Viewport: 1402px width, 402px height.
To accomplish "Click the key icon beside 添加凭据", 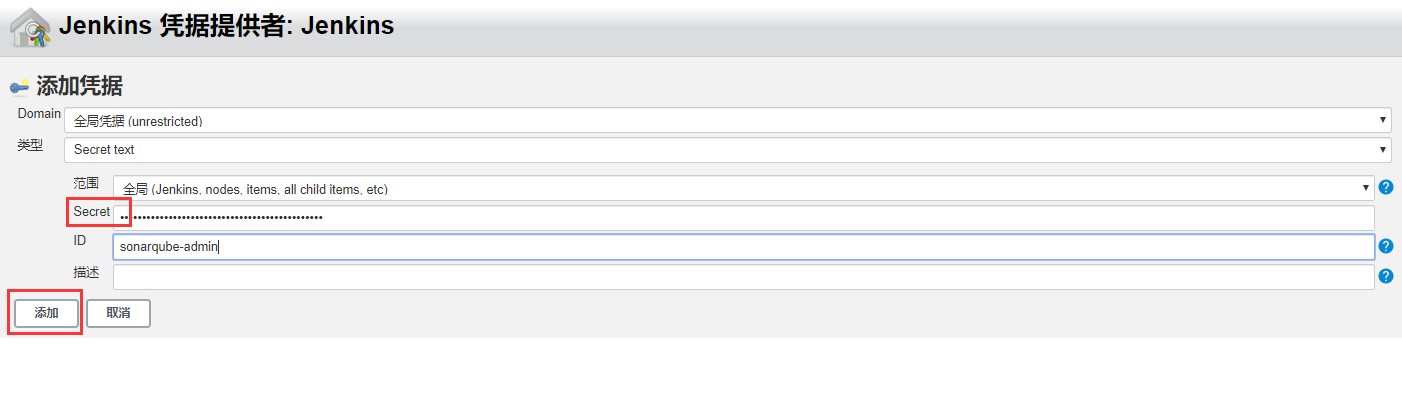I will pos(19,87).
